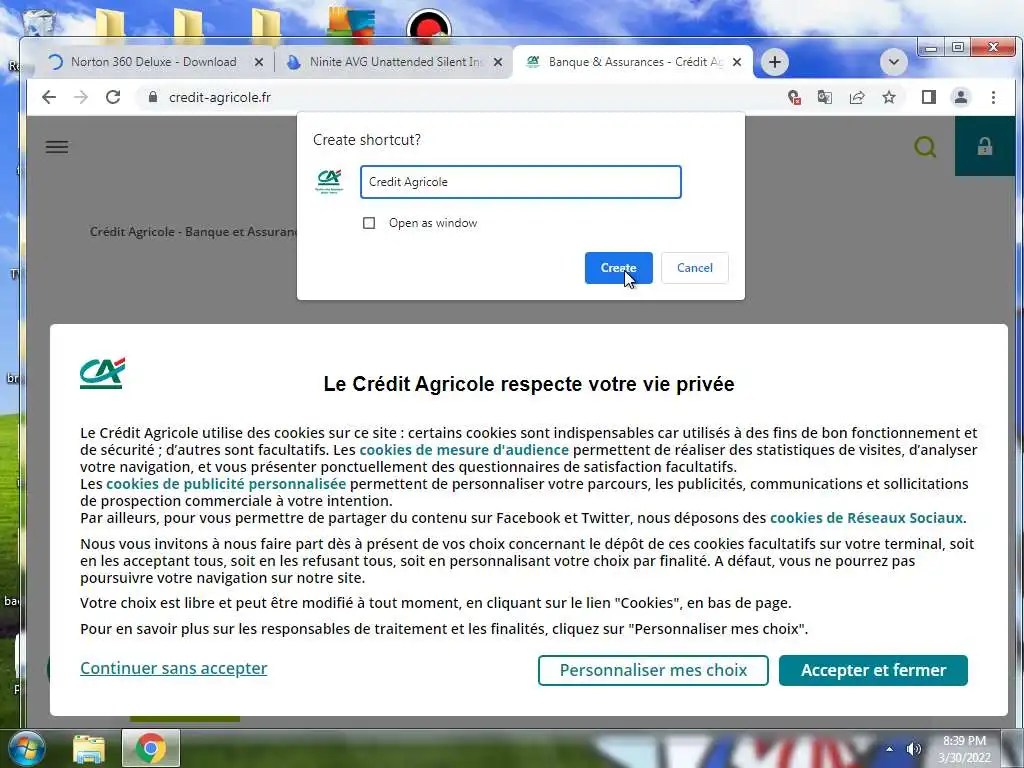Image resolution: width=1024 pixels, height=768 pixels.
Task: Close the Ninite AVG tab
Action: tap(498, 62)
